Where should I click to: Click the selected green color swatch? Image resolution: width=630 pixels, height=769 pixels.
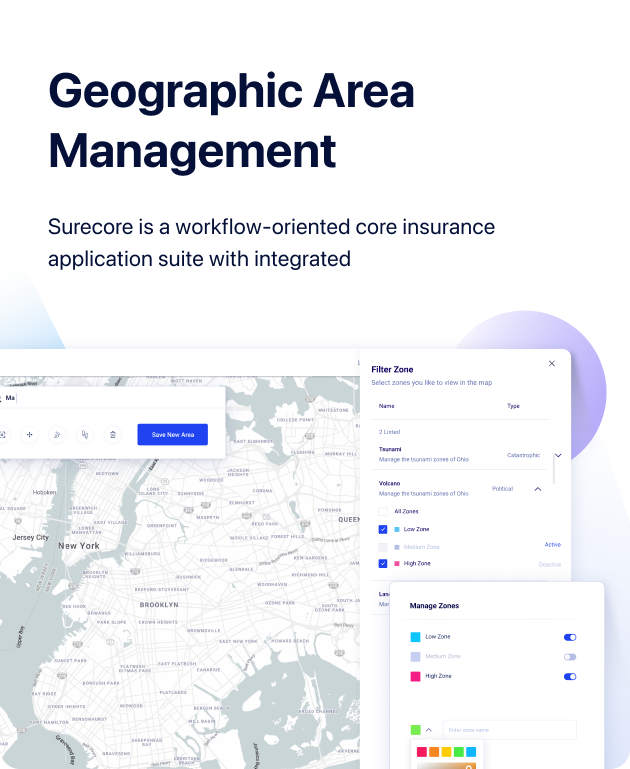(415, 730)
